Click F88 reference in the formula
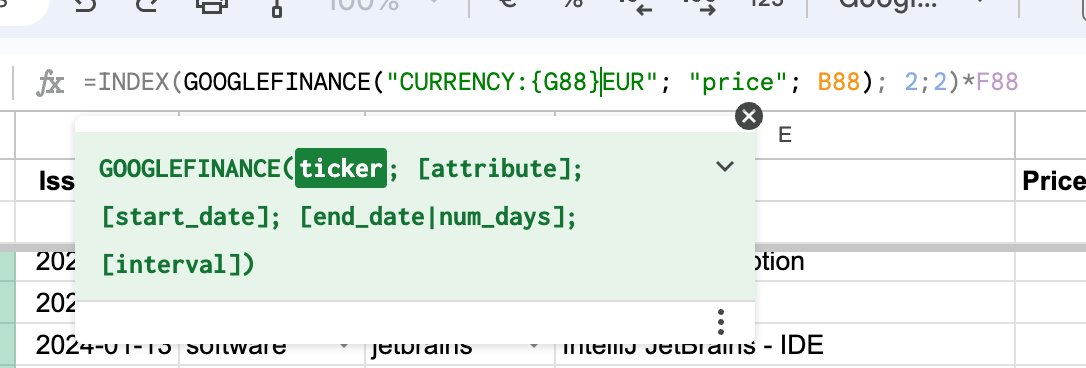1086x368 pixels. [x=997, y=83]
